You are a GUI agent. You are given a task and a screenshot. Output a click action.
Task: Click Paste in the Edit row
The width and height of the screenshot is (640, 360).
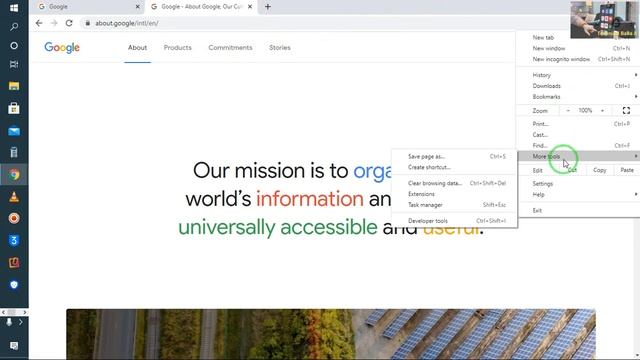pos(627,170)
